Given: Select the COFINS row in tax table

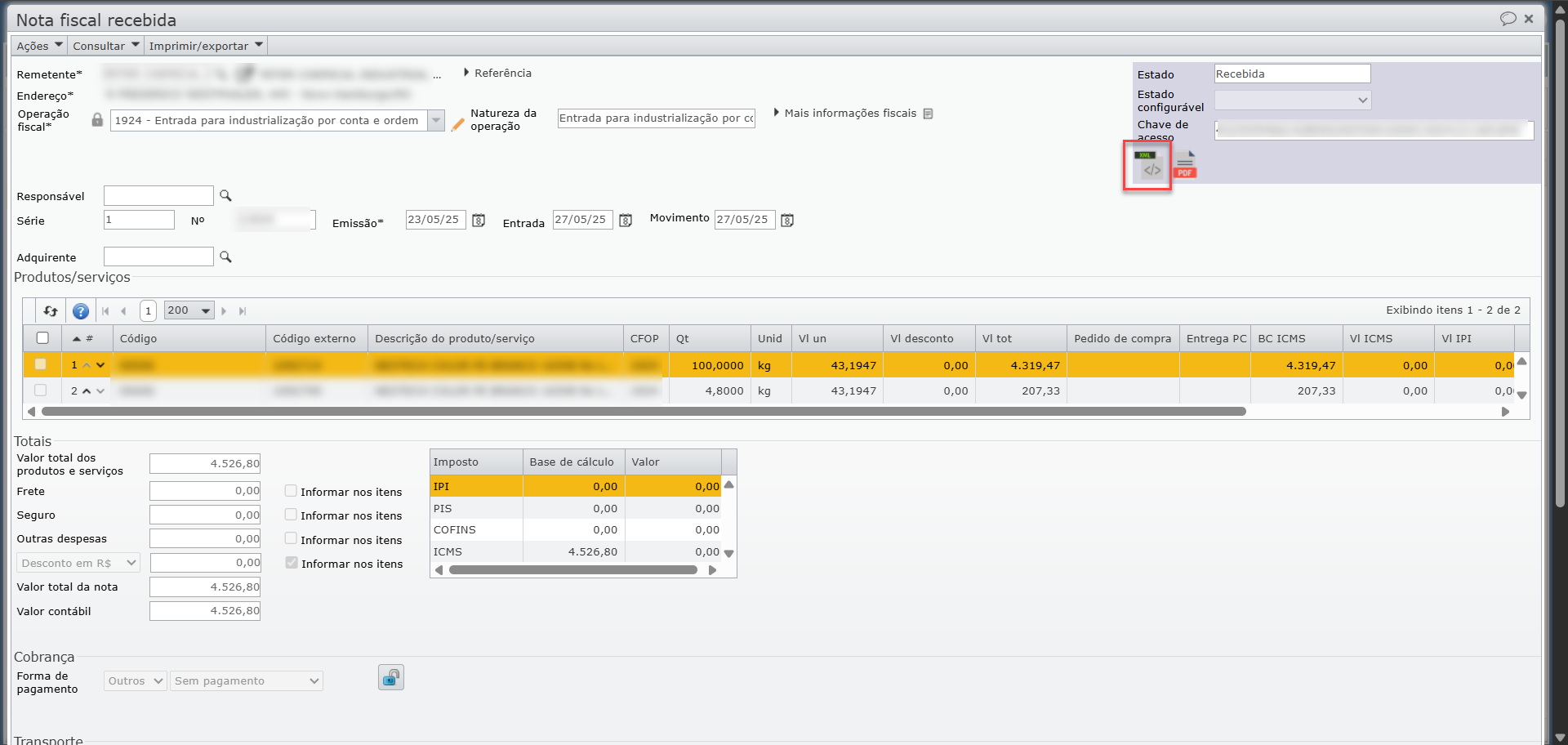Looking at the screenshot, I should (576, 530).
